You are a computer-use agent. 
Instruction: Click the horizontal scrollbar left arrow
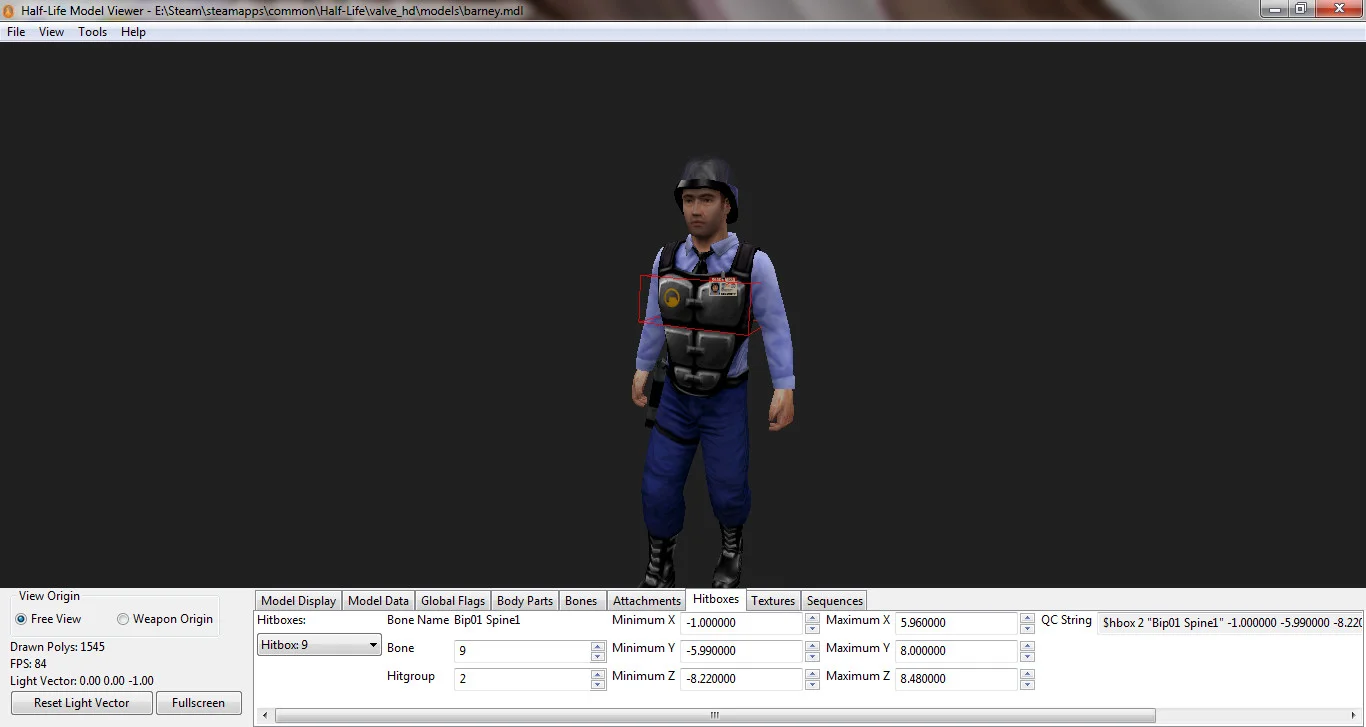[263, 716]
